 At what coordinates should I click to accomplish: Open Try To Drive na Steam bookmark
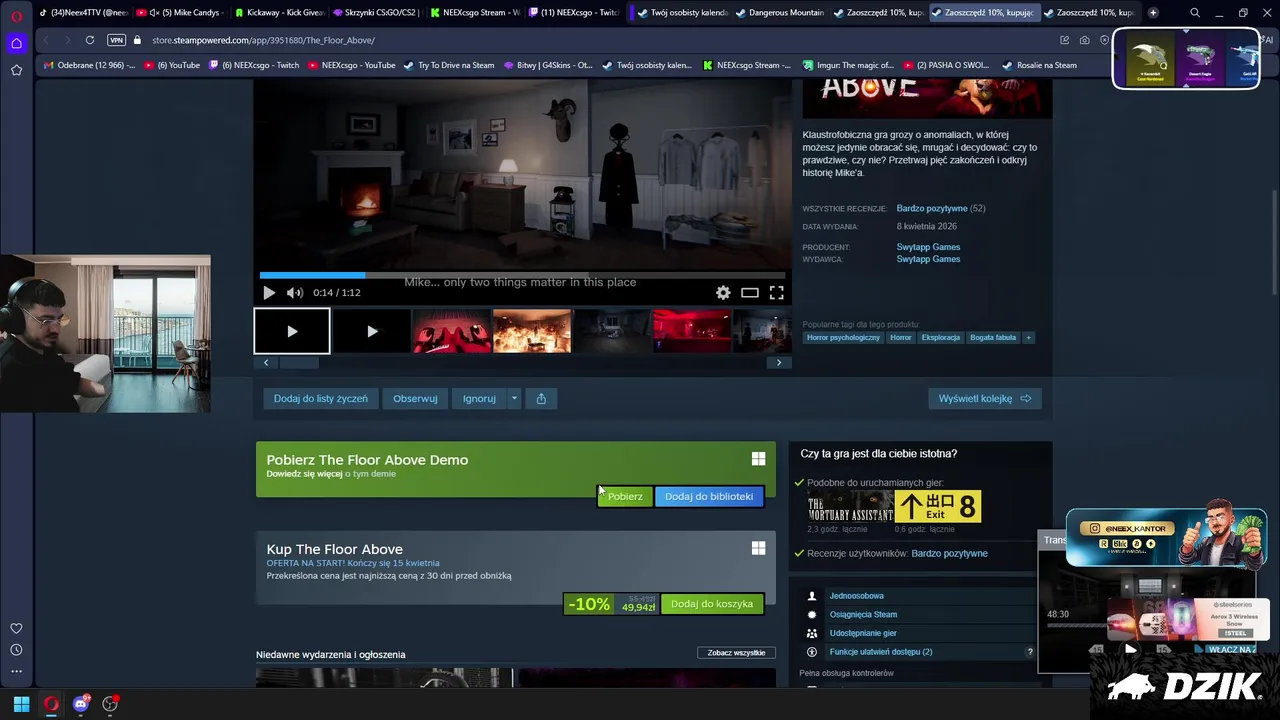(449, 65)
